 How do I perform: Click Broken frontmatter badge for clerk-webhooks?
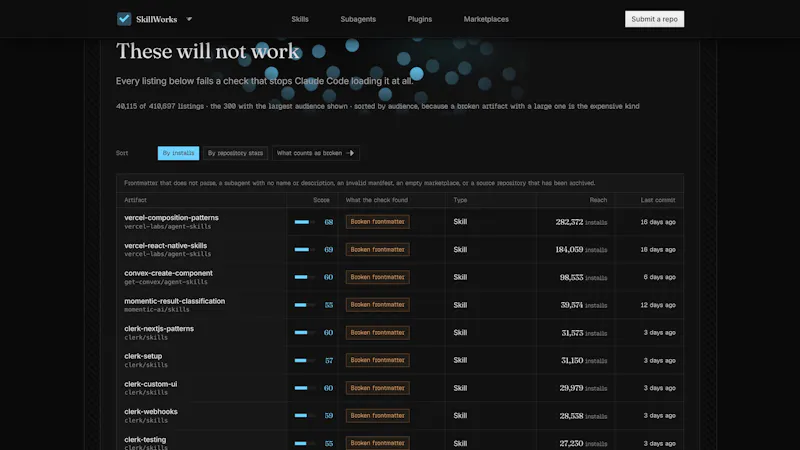coord(378,415)
